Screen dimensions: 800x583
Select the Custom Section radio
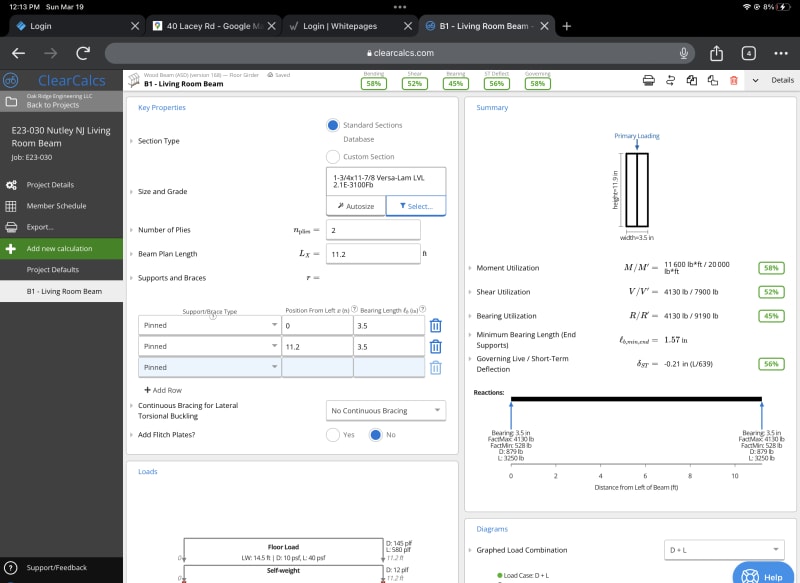(x=333, y=156)
